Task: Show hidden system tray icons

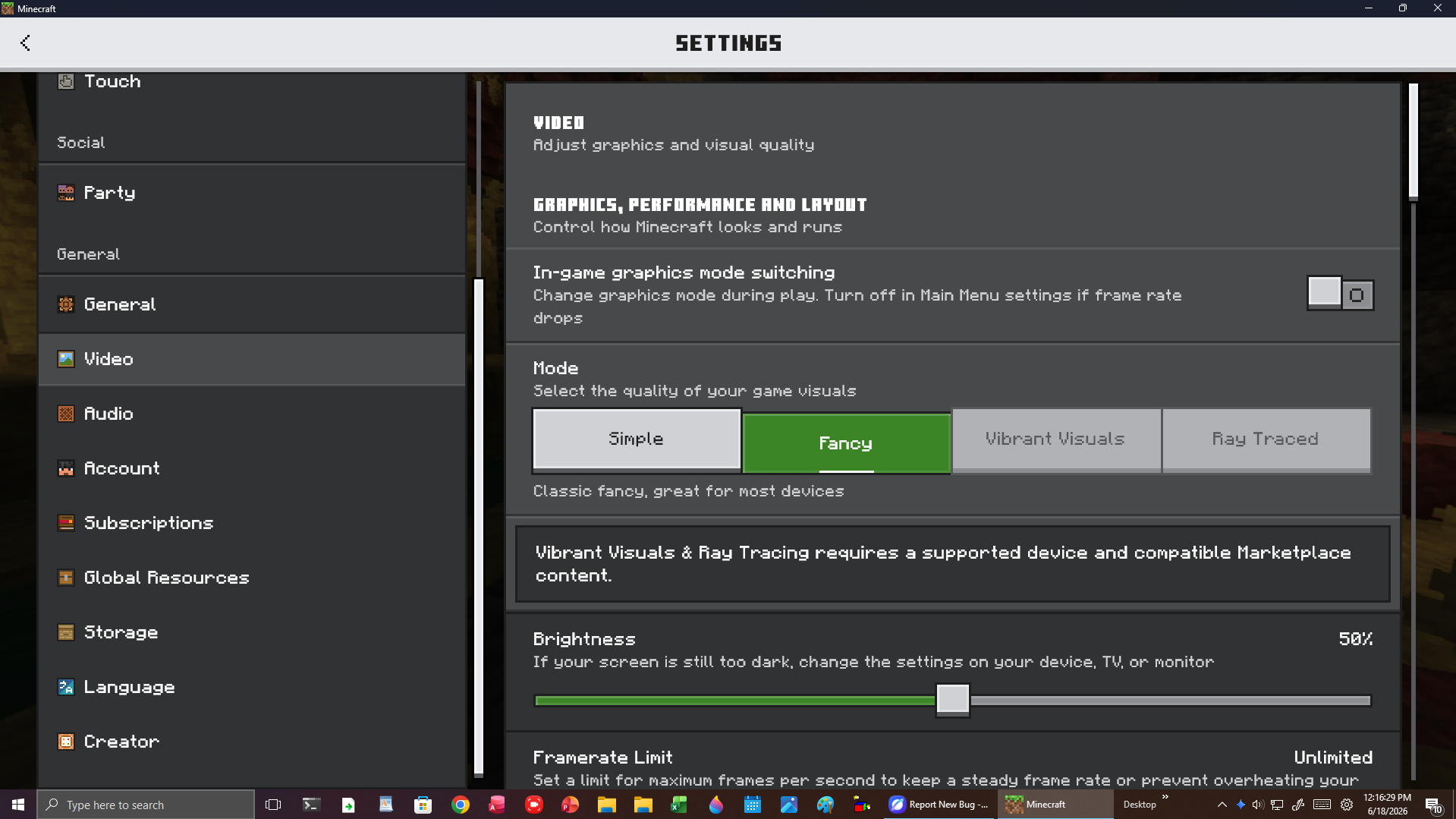Action: pos(1222,805)
